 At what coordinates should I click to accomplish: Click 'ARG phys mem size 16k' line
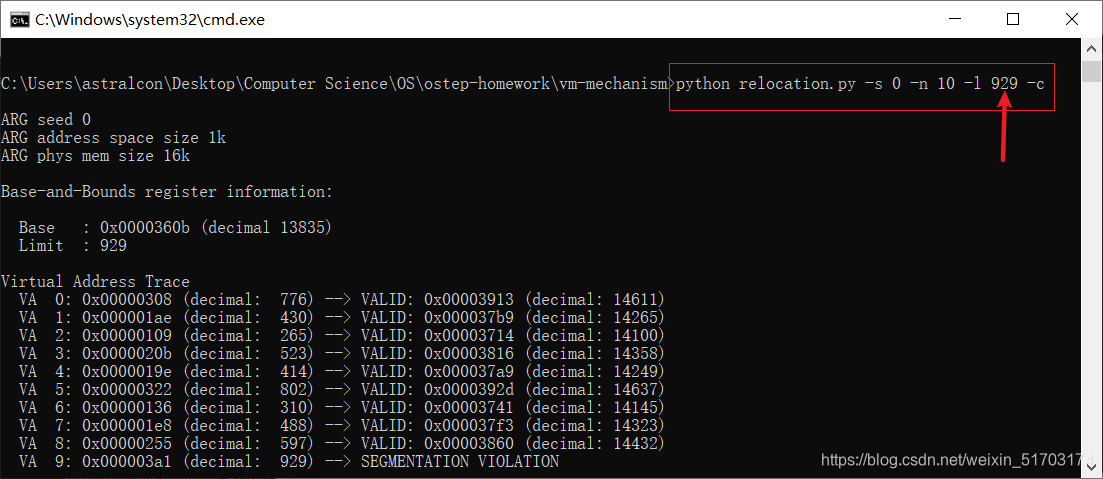(x=96, y=156)
